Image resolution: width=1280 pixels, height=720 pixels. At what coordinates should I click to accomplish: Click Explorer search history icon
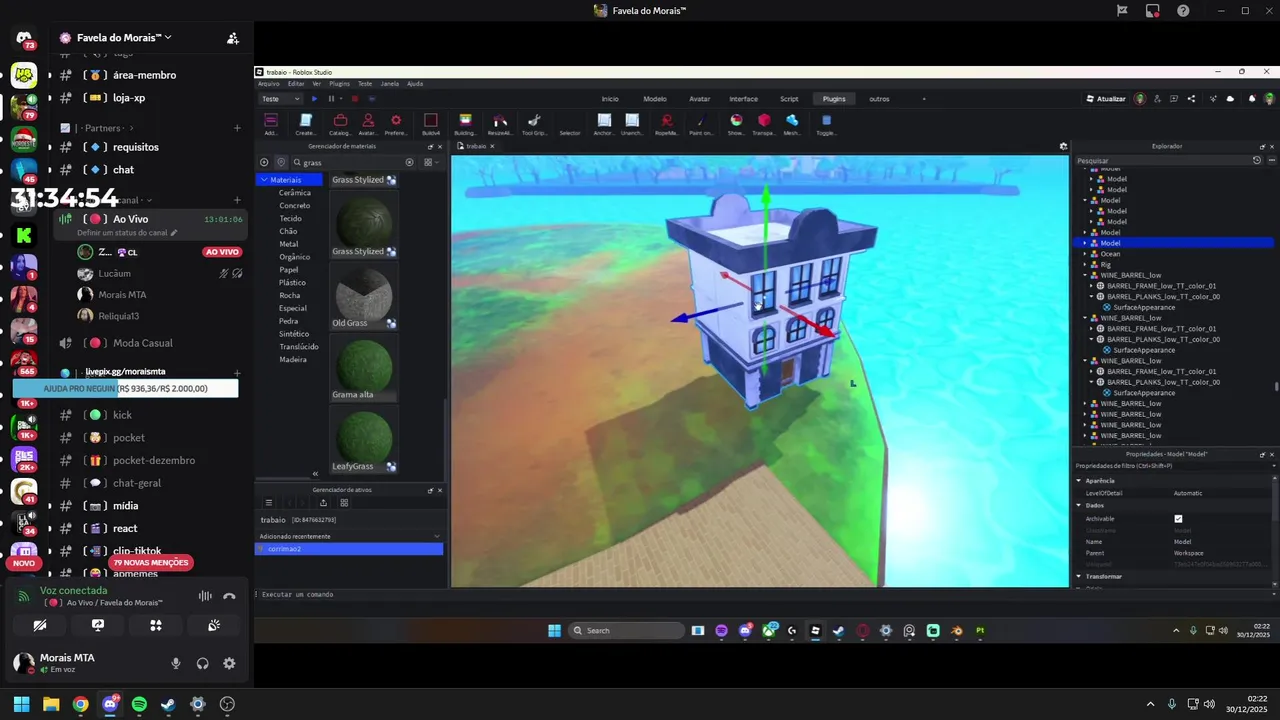click(x=1257, y=160)
